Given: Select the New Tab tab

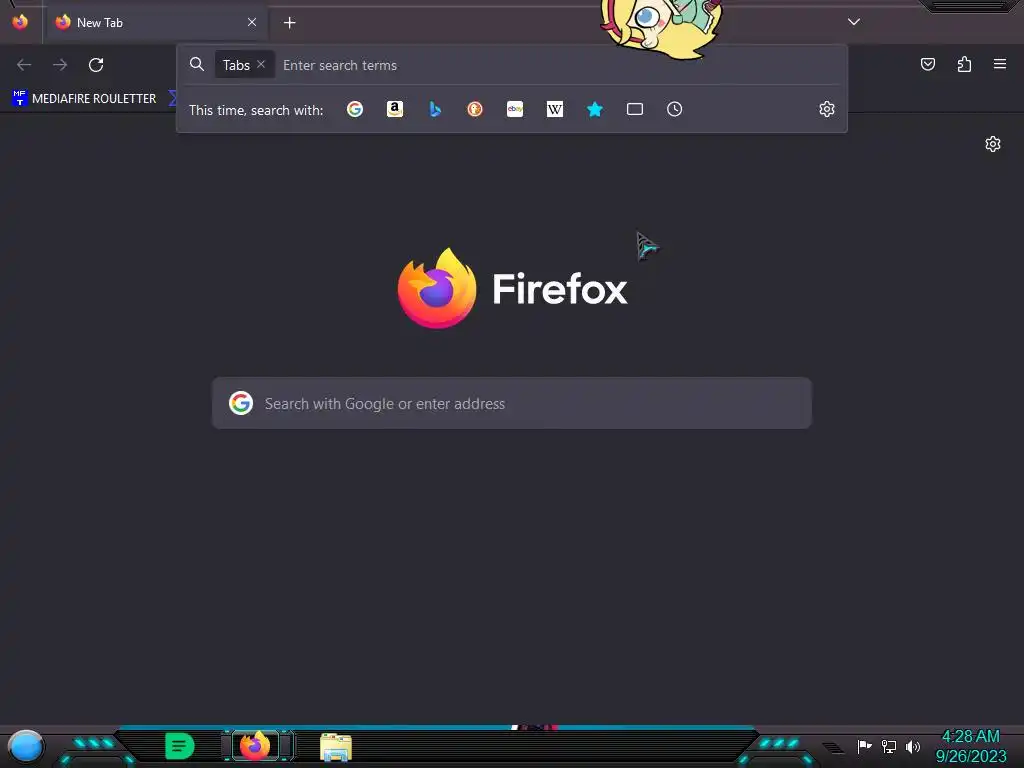Looking at the screenshot, I should pos(155,22).
